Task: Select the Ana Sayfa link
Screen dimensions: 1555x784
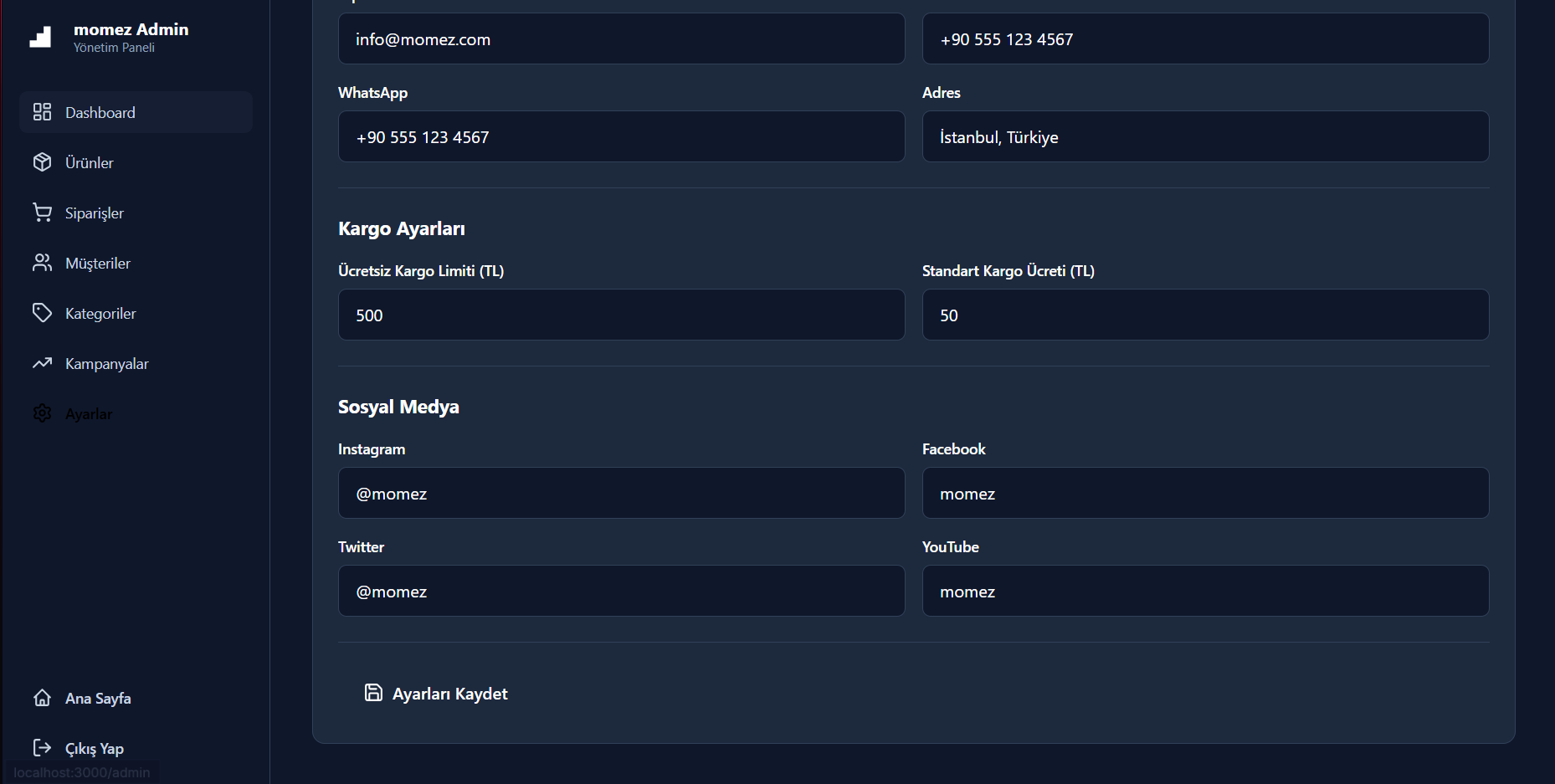Action: click(x=98, y=699)
